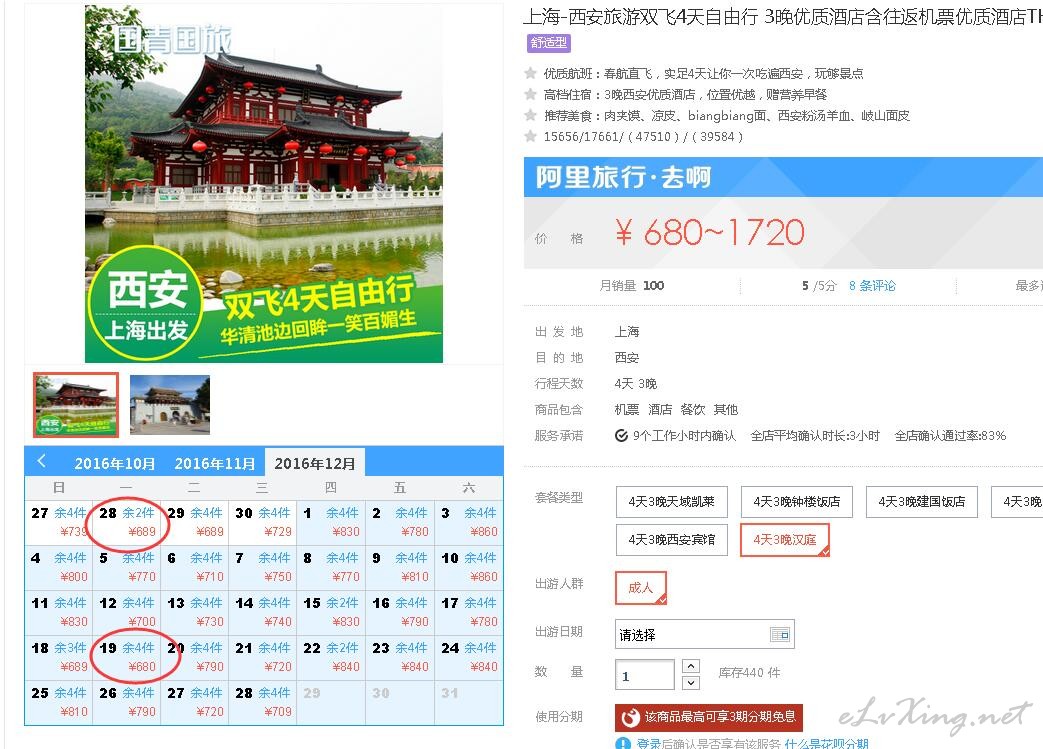Pick December 3 priced ¥860
This screenshot has height=749, width=1043.
pyautogui.click(x=469, y=522)
